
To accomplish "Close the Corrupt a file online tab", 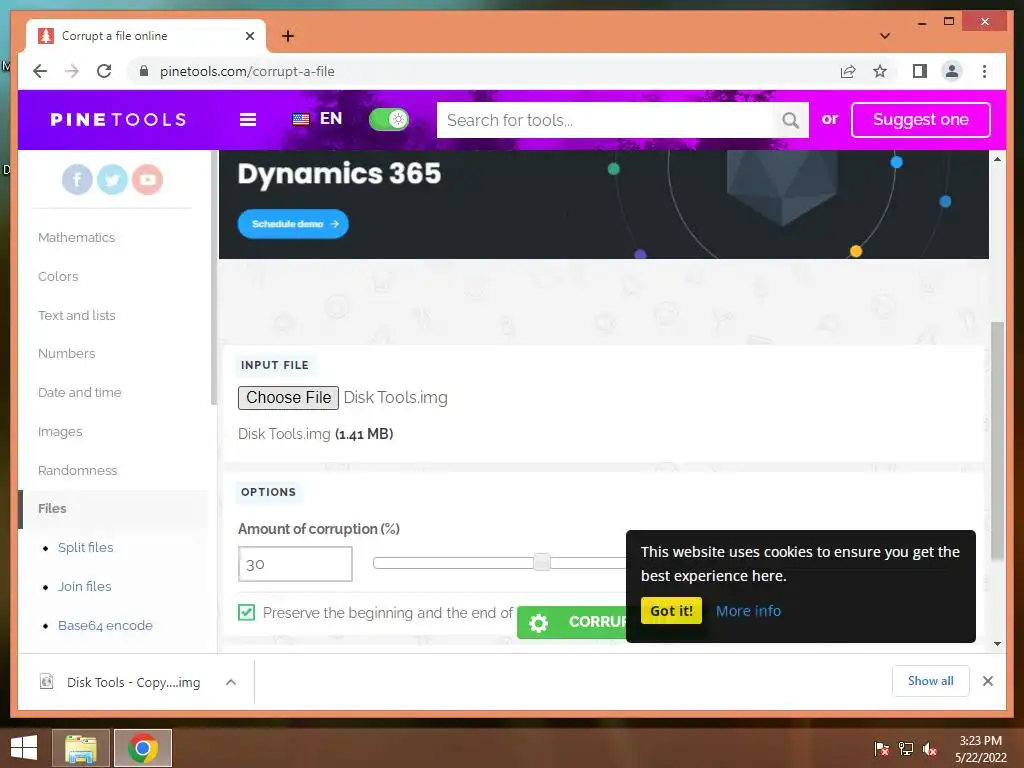I will tap(249, 36).
